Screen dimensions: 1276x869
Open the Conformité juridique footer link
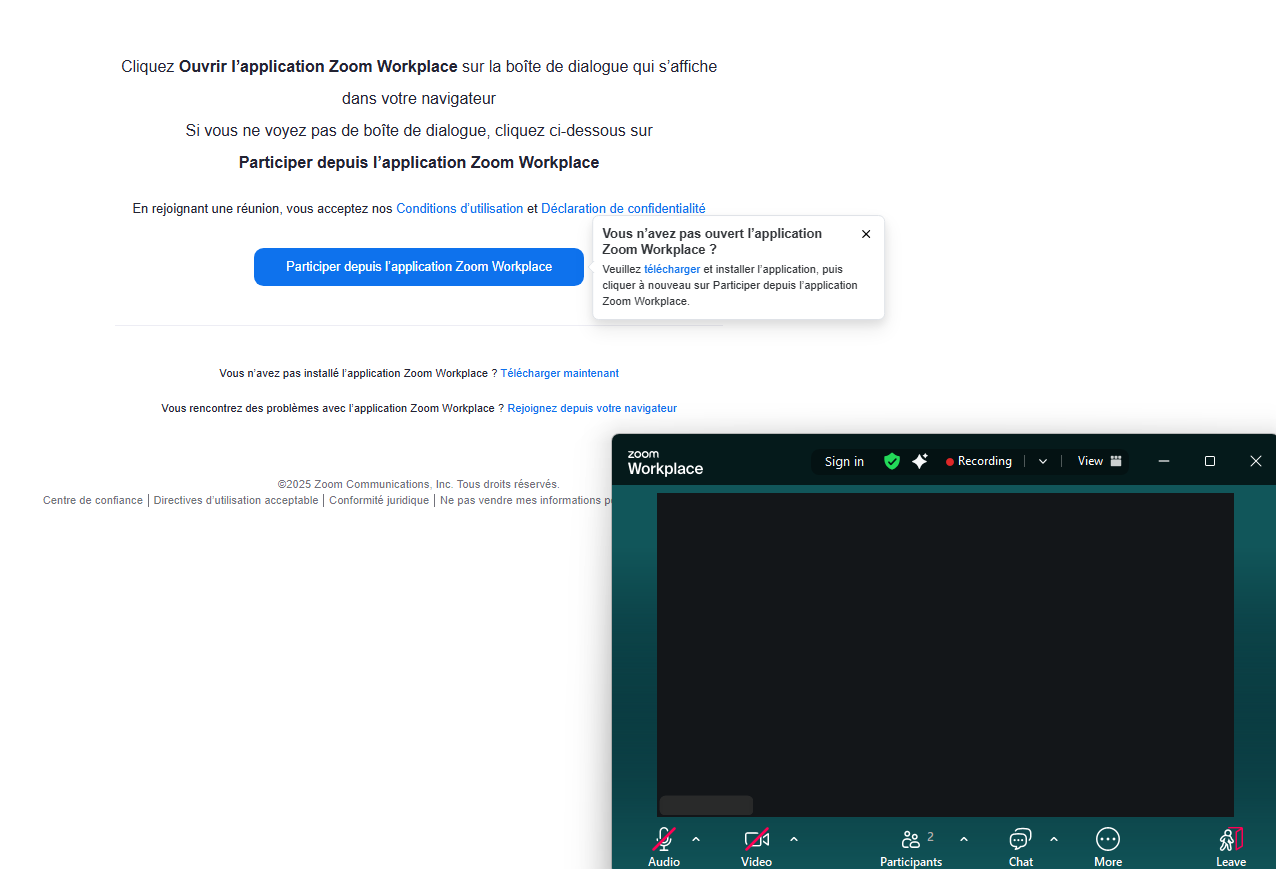[379, 500]
